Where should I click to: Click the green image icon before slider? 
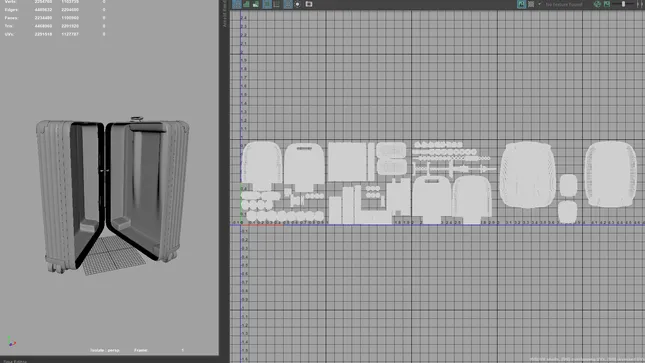[607, 4]
